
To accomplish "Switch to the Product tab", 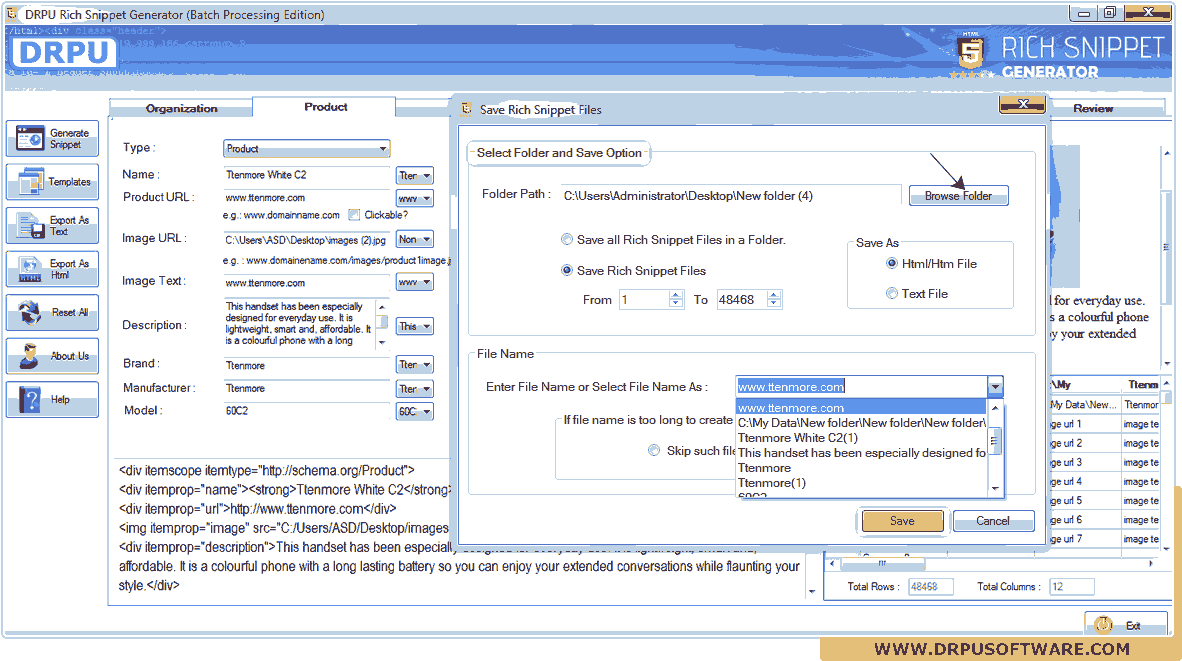I will (325, 107).
